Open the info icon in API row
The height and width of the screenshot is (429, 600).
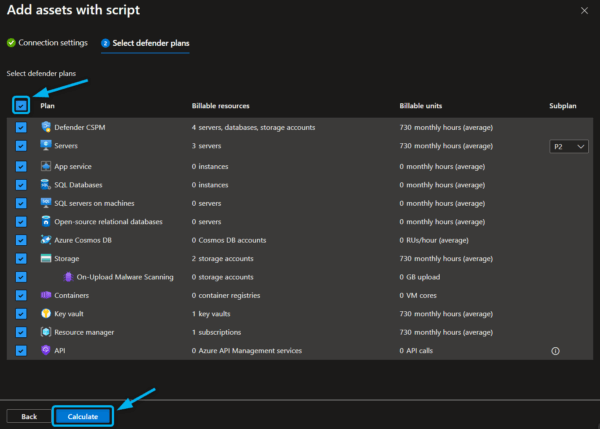click(x=555, y=351)
